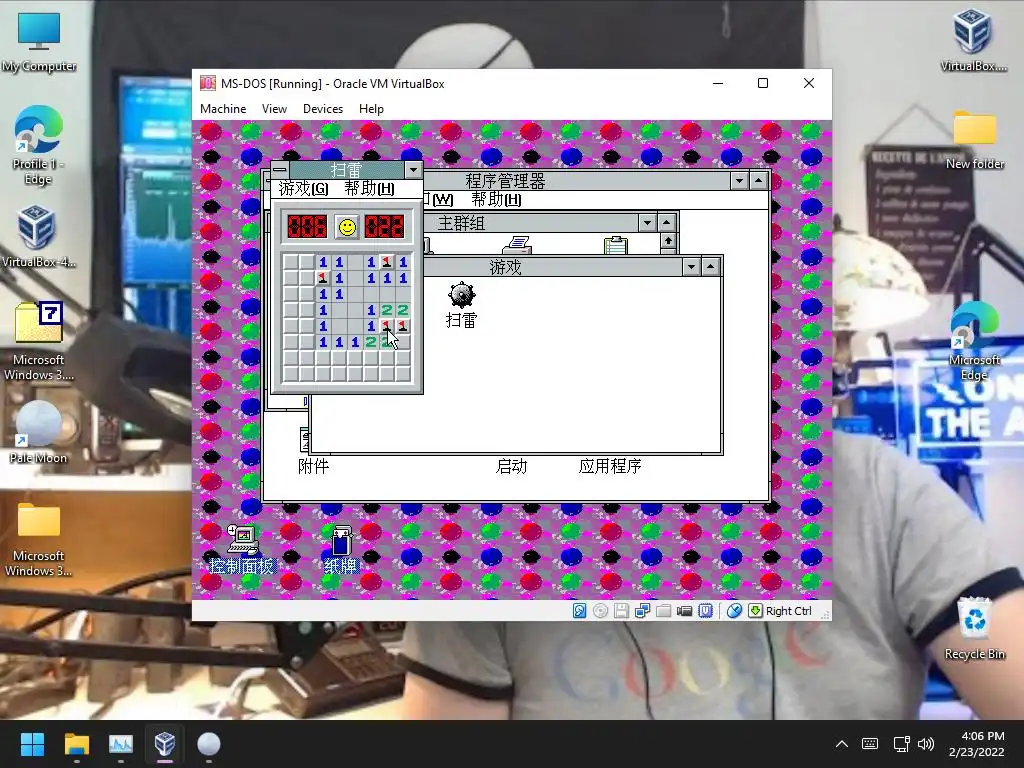Click the VirtualBox icon in the window title bar
Viewport: 1024px width, 768px height.
pos(208,83)
